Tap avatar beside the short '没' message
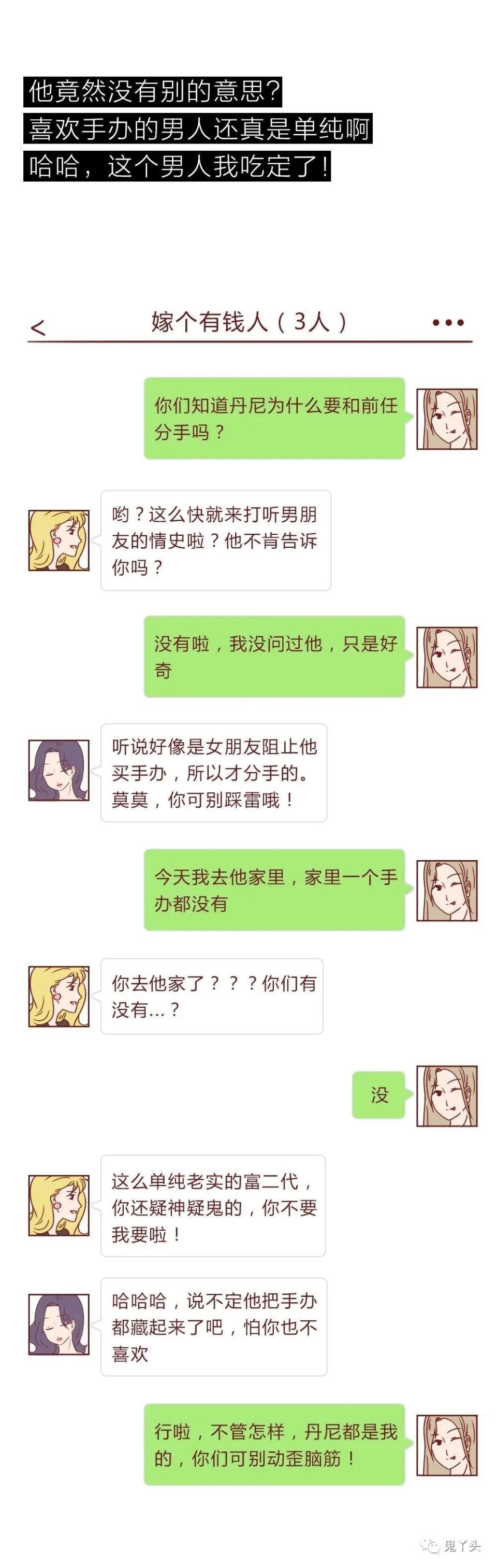This screenshot has width=497, height=1568. [446, 1095]
